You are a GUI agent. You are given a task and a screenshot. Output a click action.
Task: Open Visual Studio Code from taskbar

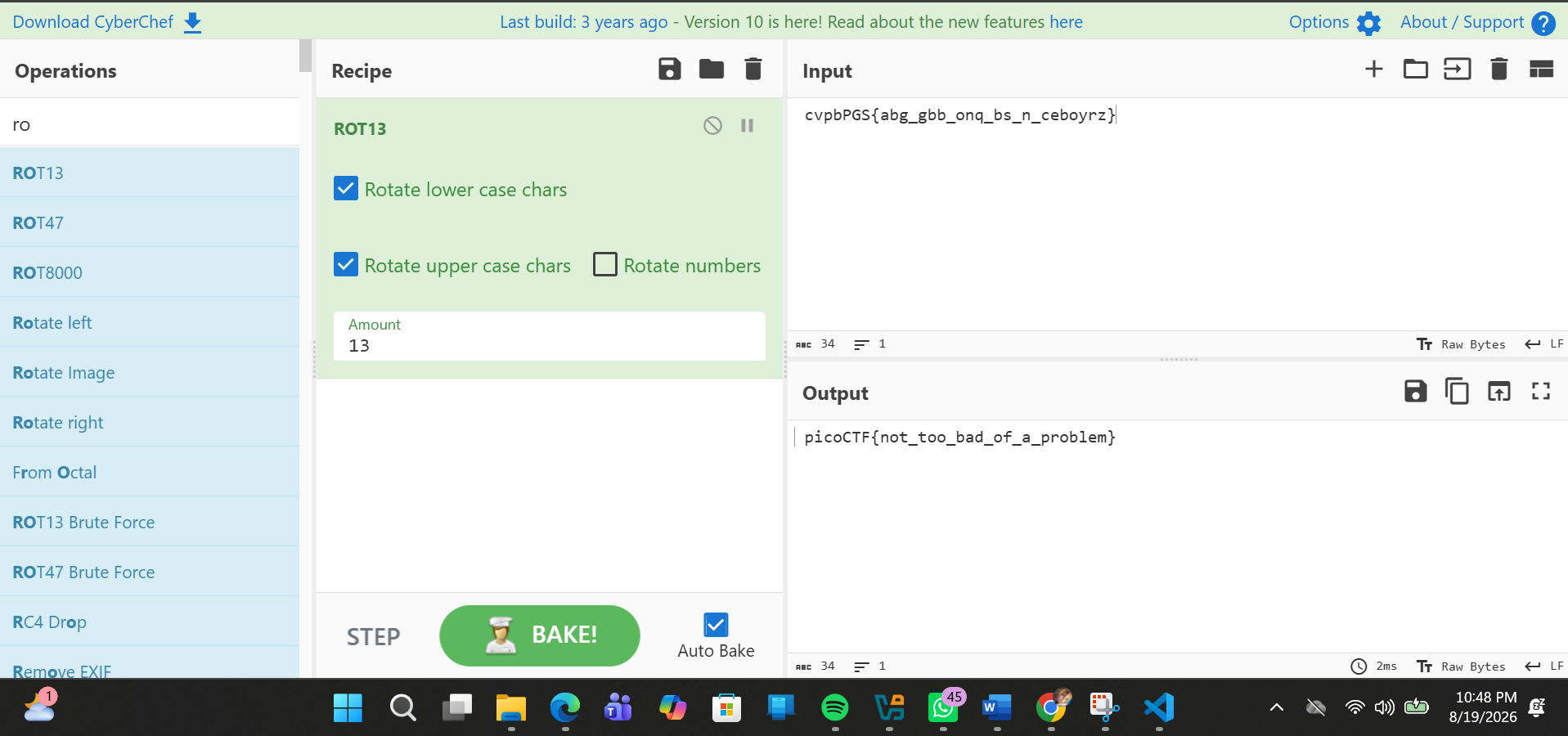[1159, 707]
